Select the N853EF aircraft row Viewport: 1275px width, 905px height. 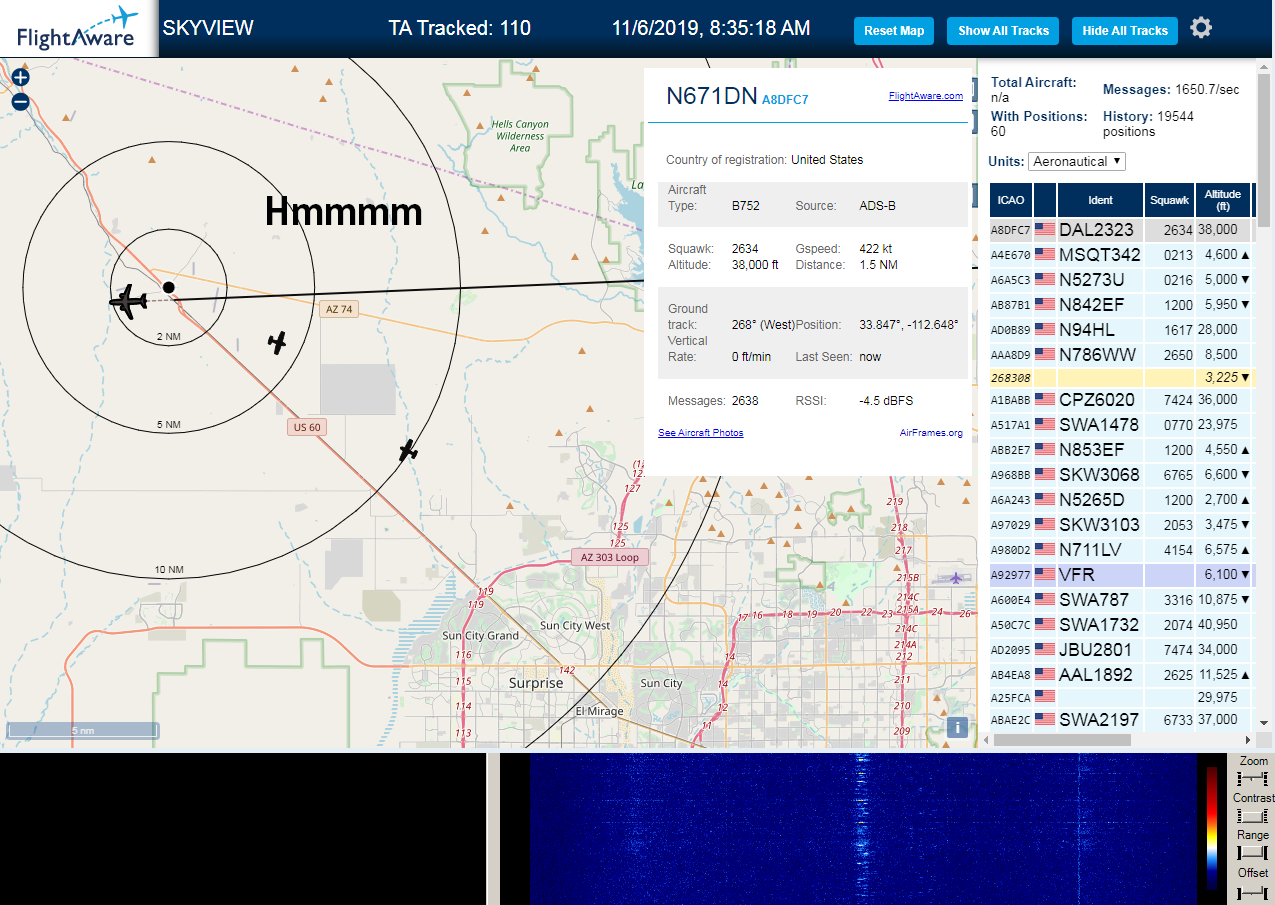pyautogui.click(x=1121, y=449)
